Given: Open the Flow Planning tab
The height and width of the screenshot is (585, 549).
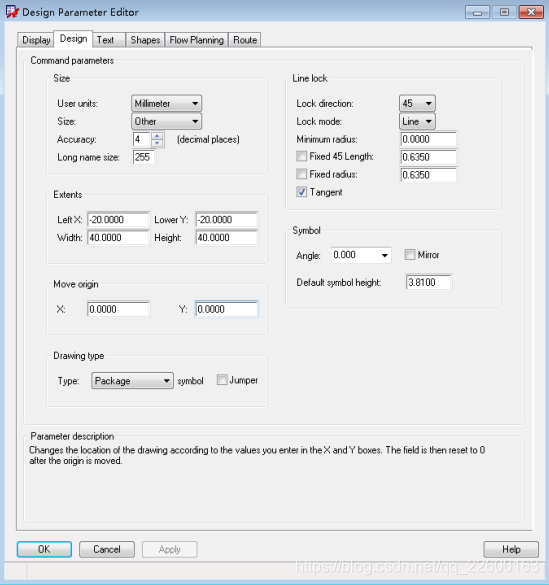Looking at the screenshot, I should click(x=197, y=40).
